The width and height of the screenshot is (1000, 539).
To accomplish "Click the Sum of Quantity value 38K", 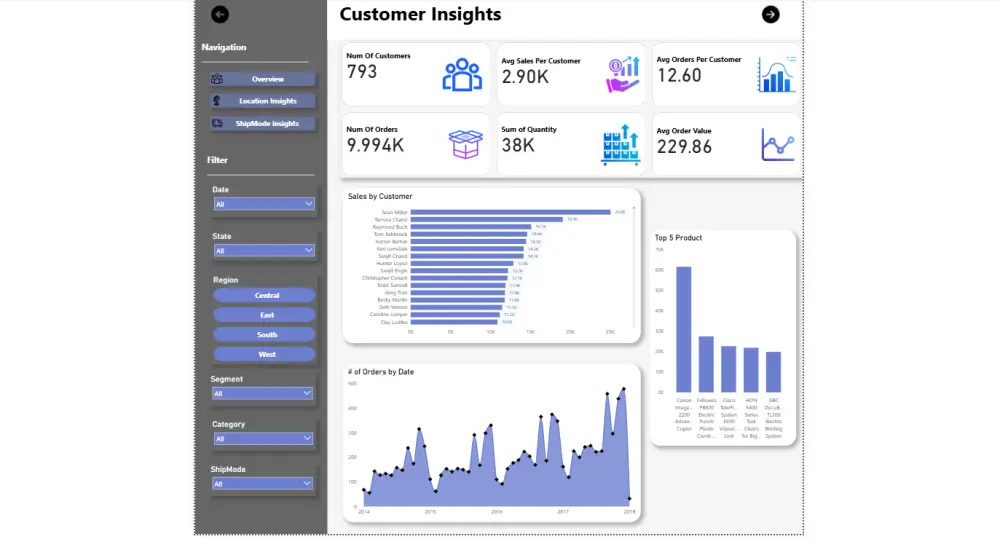I will [518, 145].
